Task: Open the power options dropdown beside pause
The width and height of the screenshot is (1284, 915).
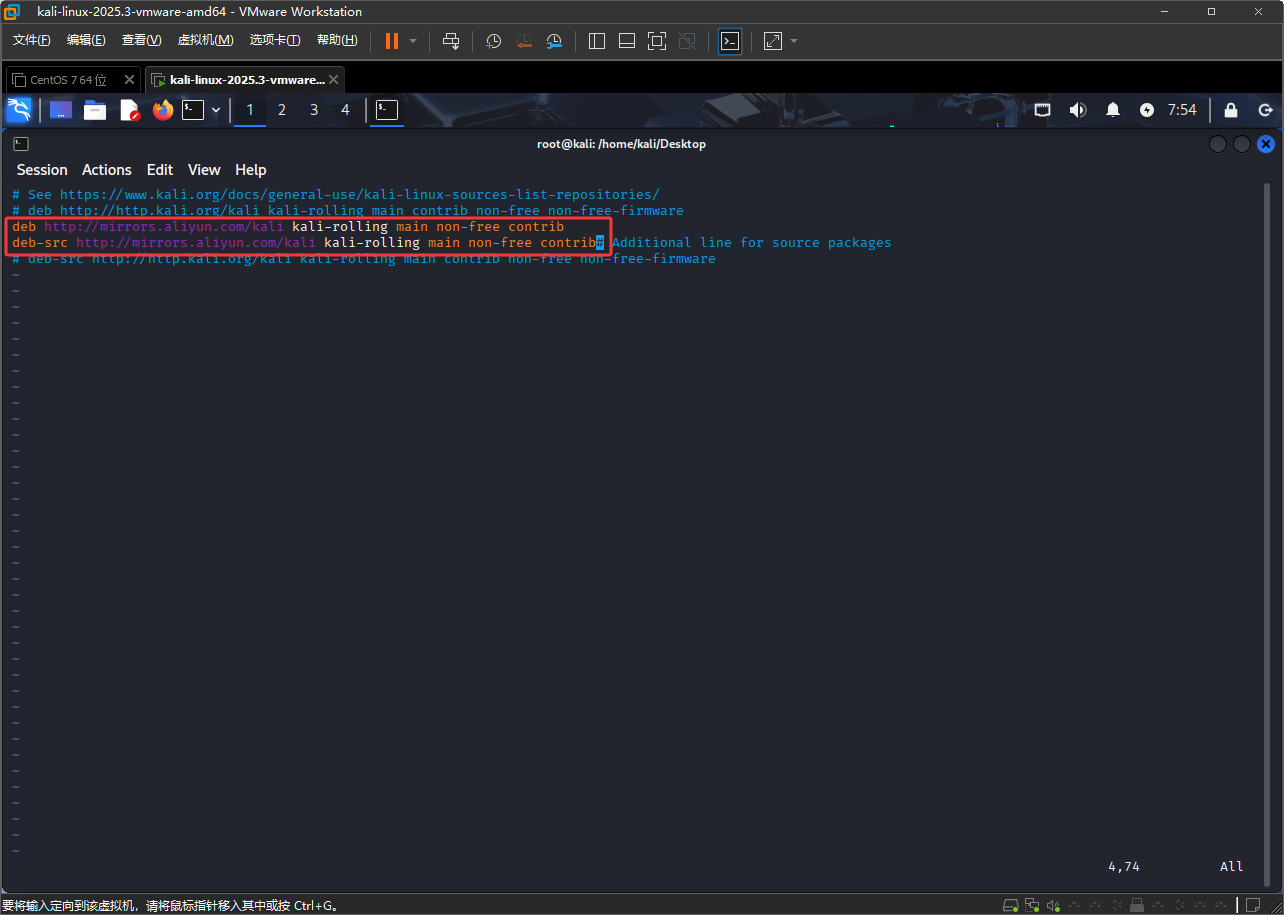Action: click(413, 41)
